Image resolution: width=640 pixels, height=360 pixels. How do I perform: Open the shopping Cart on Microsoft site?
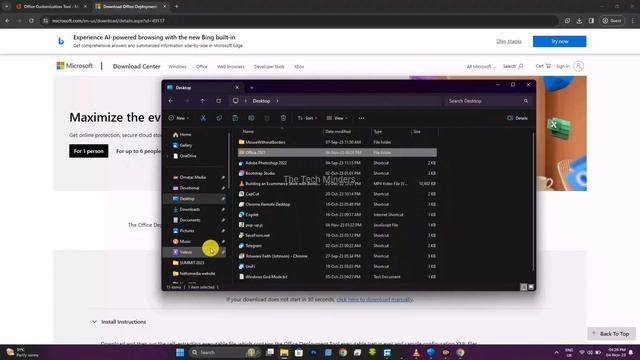pos(543,66)
